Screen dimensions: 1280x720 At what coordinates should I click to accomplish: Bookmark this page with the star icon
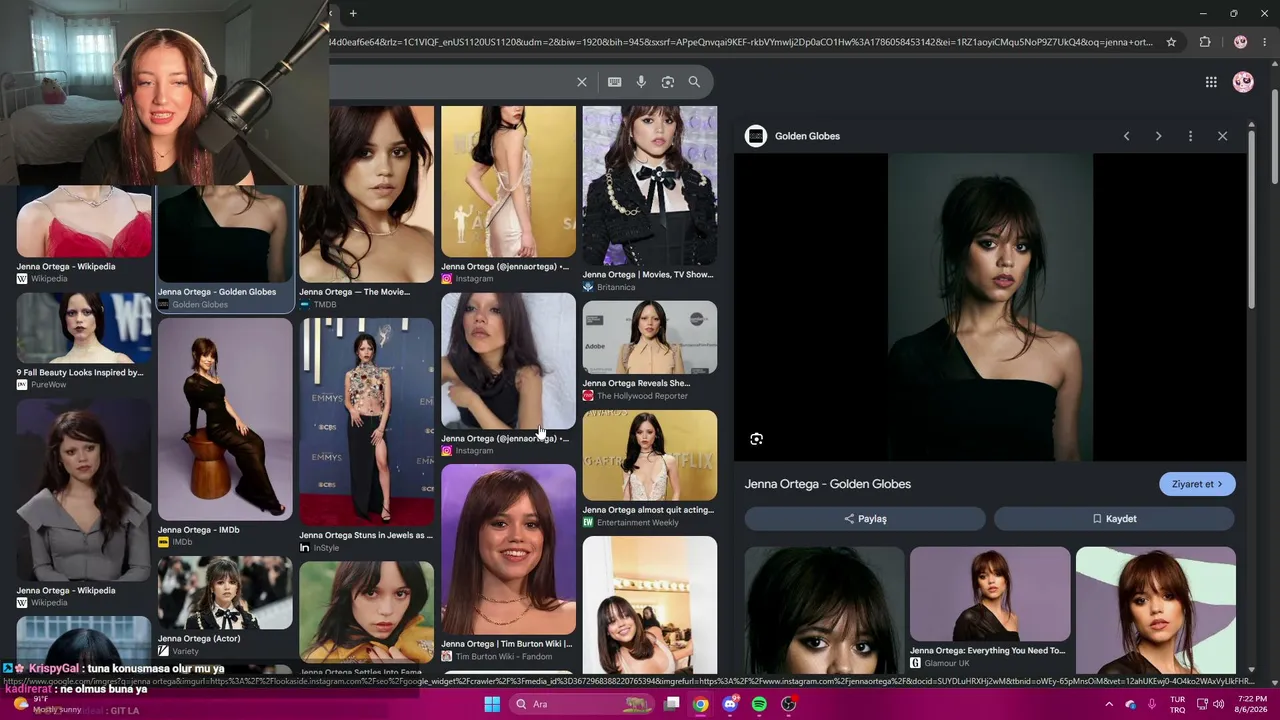point(1171,42)
